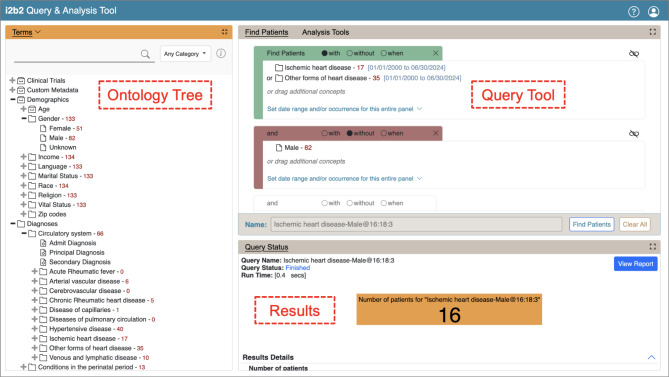Screen dimensions: 669x377
Task: Expand the Clinical Trials node
Action: (x=12, y=80)
